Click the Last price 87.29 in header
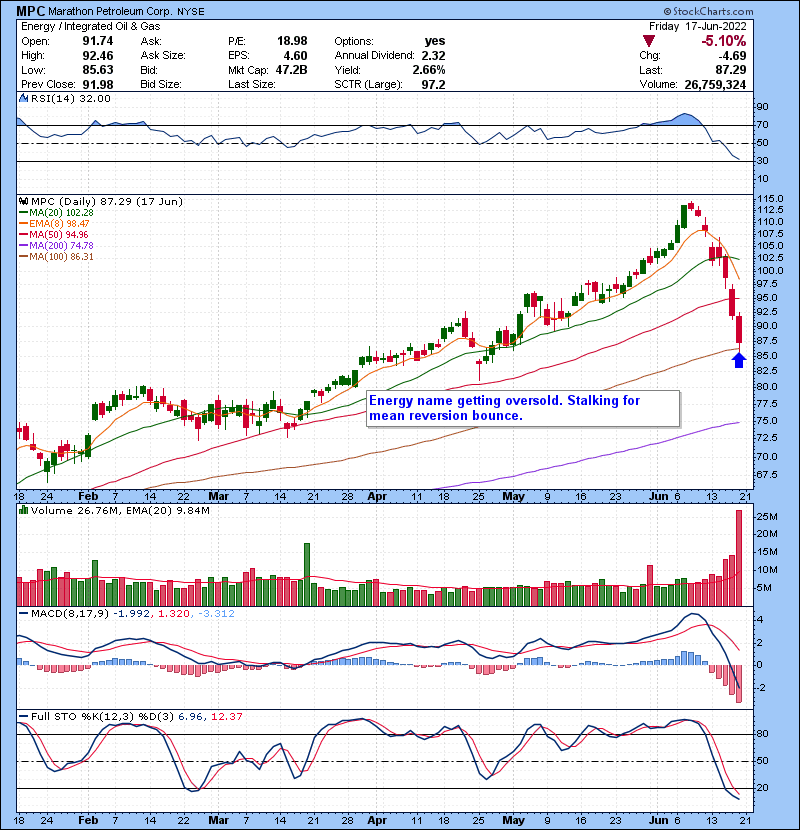 pyautogui.click(x=731, y=69)
